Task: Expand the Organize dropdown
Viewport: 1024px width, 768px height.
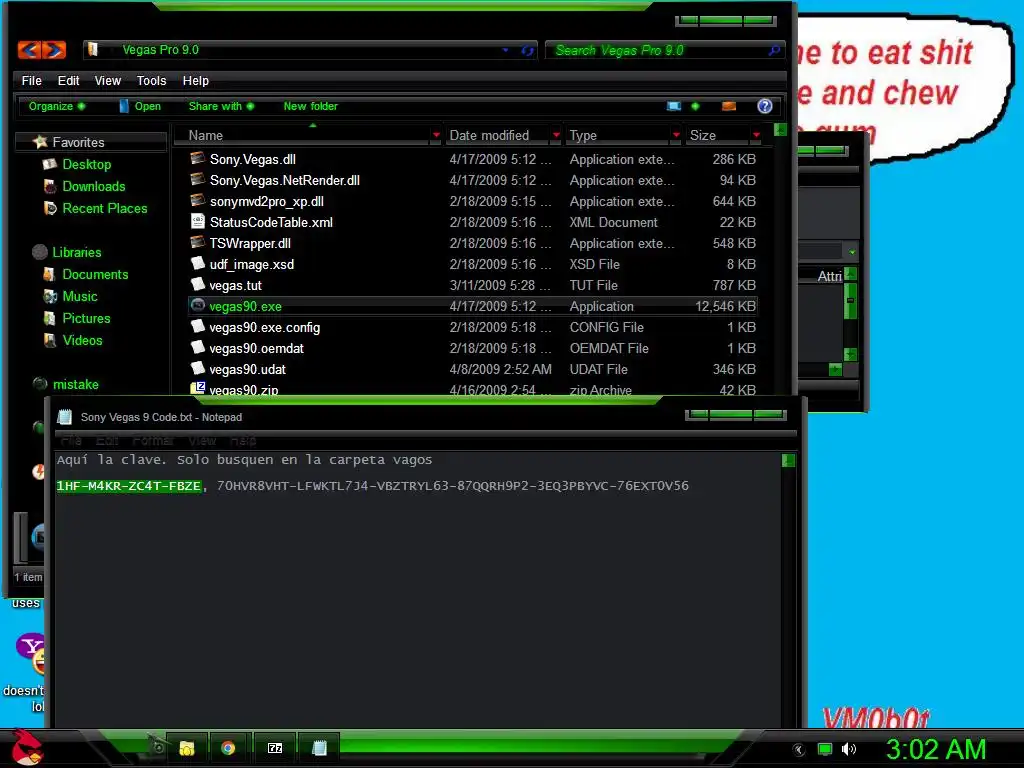Action: tap(57, 106)
